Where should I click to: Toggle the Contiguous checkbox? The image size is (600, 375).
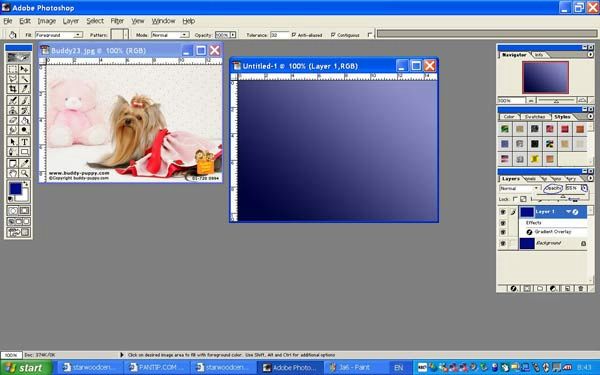point(333,35)
